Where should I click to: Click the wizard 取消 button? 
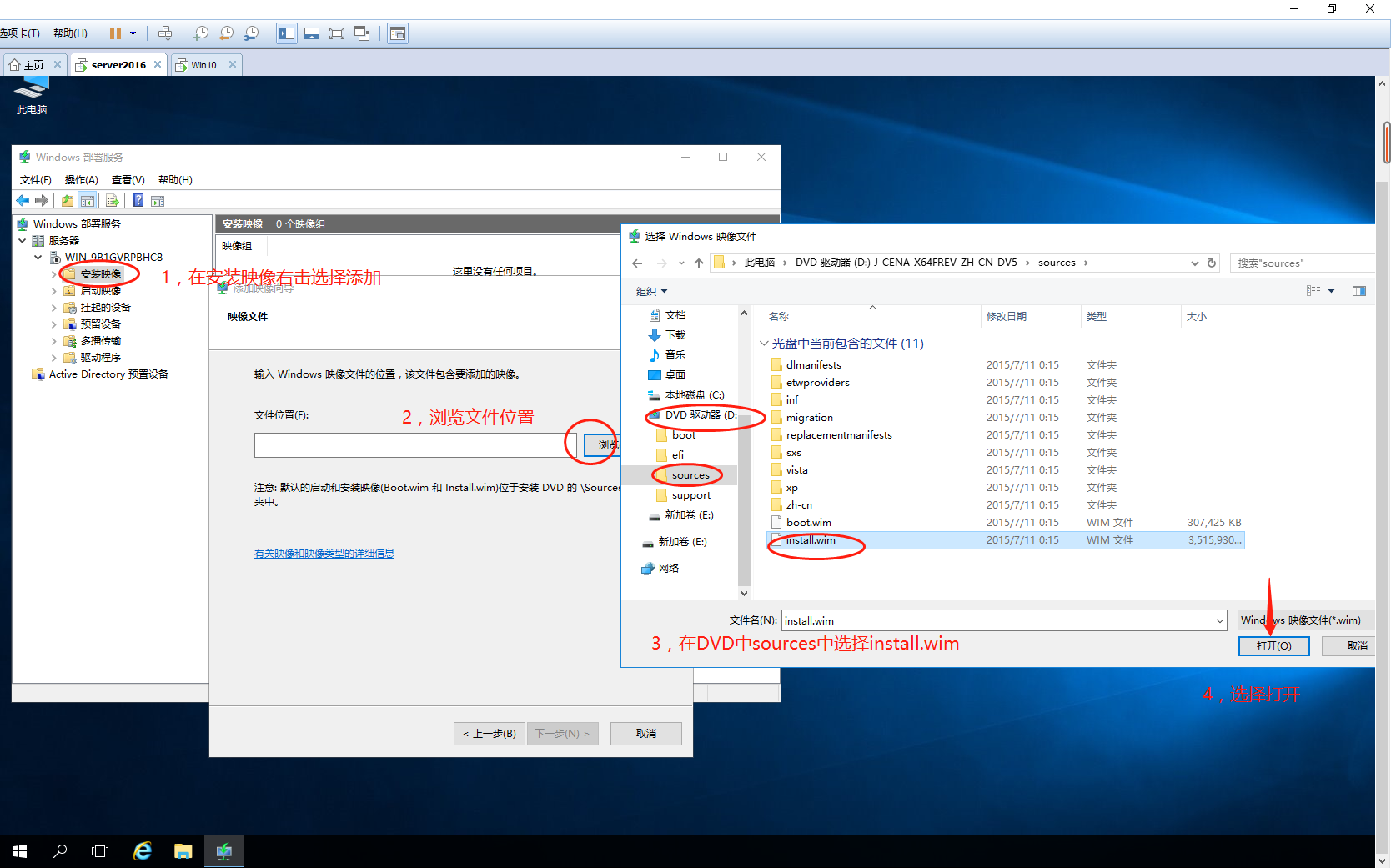pyautogui.click(x=646, y=734)
